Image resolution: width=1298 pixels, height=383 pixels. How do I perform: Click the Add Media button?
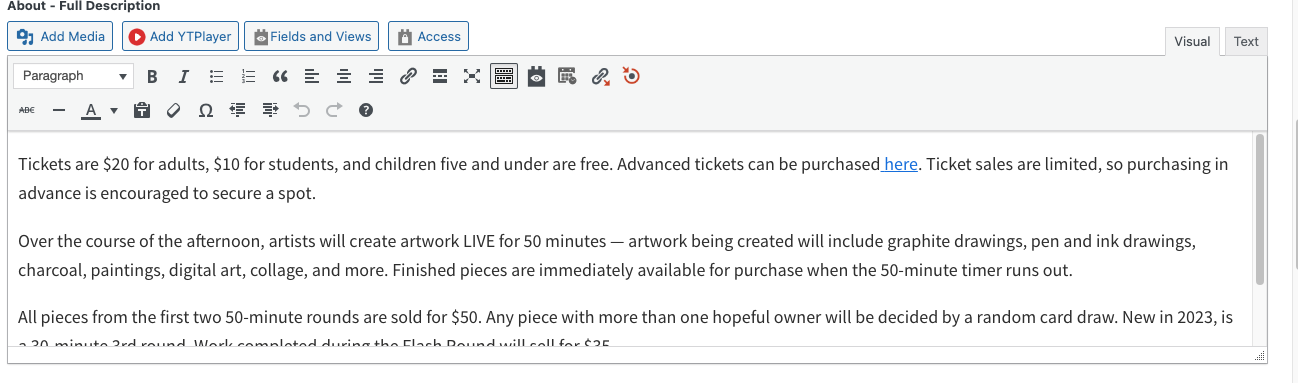(61, 37)
